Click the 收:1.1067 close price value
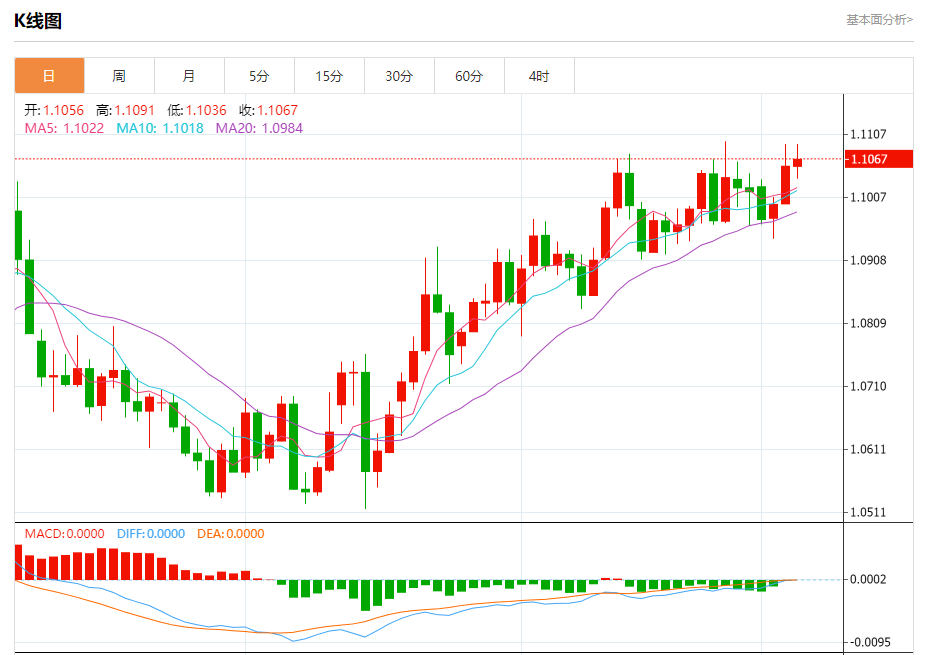The height and width of the screenshot is (655, 926). tap(268, 110)
